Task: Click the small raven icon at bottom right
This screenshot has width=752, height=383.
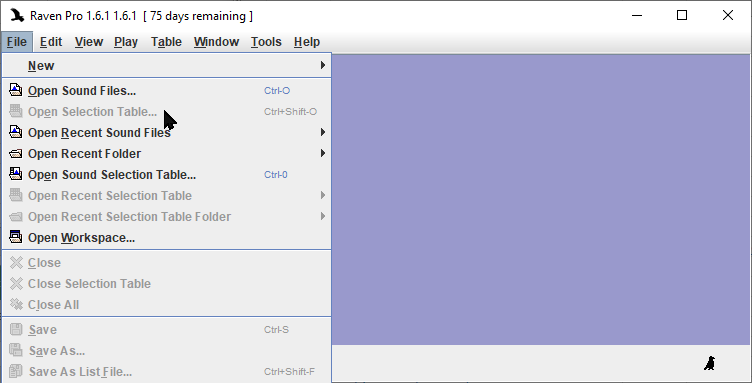Action: (x=710, y=363)
